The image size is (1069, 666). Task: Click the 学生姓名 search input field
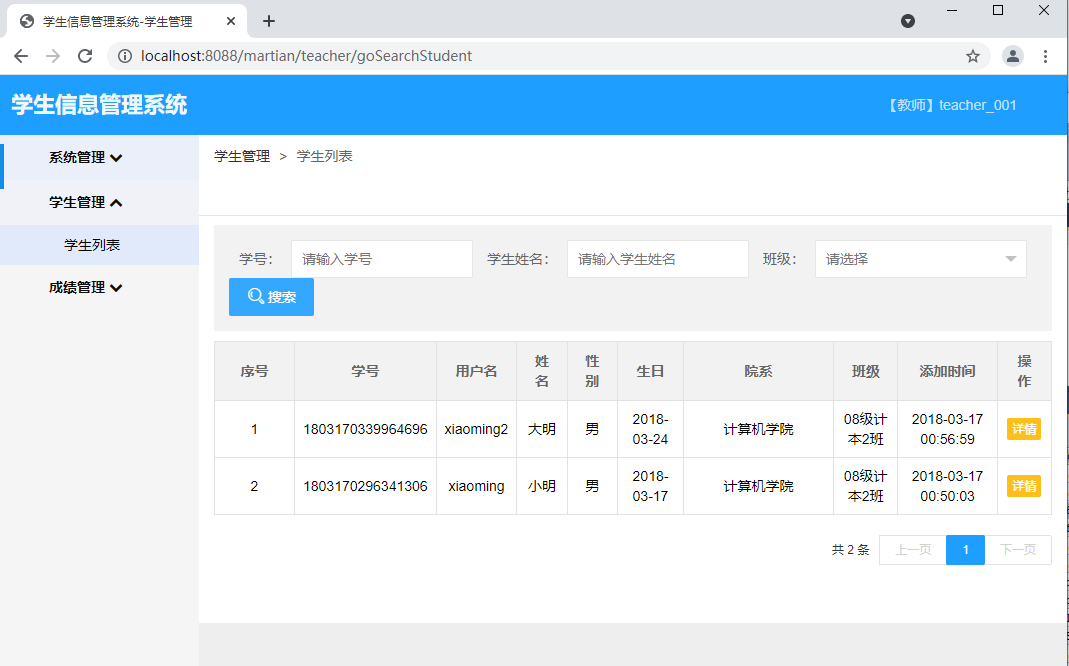click(x=657, y=259)
